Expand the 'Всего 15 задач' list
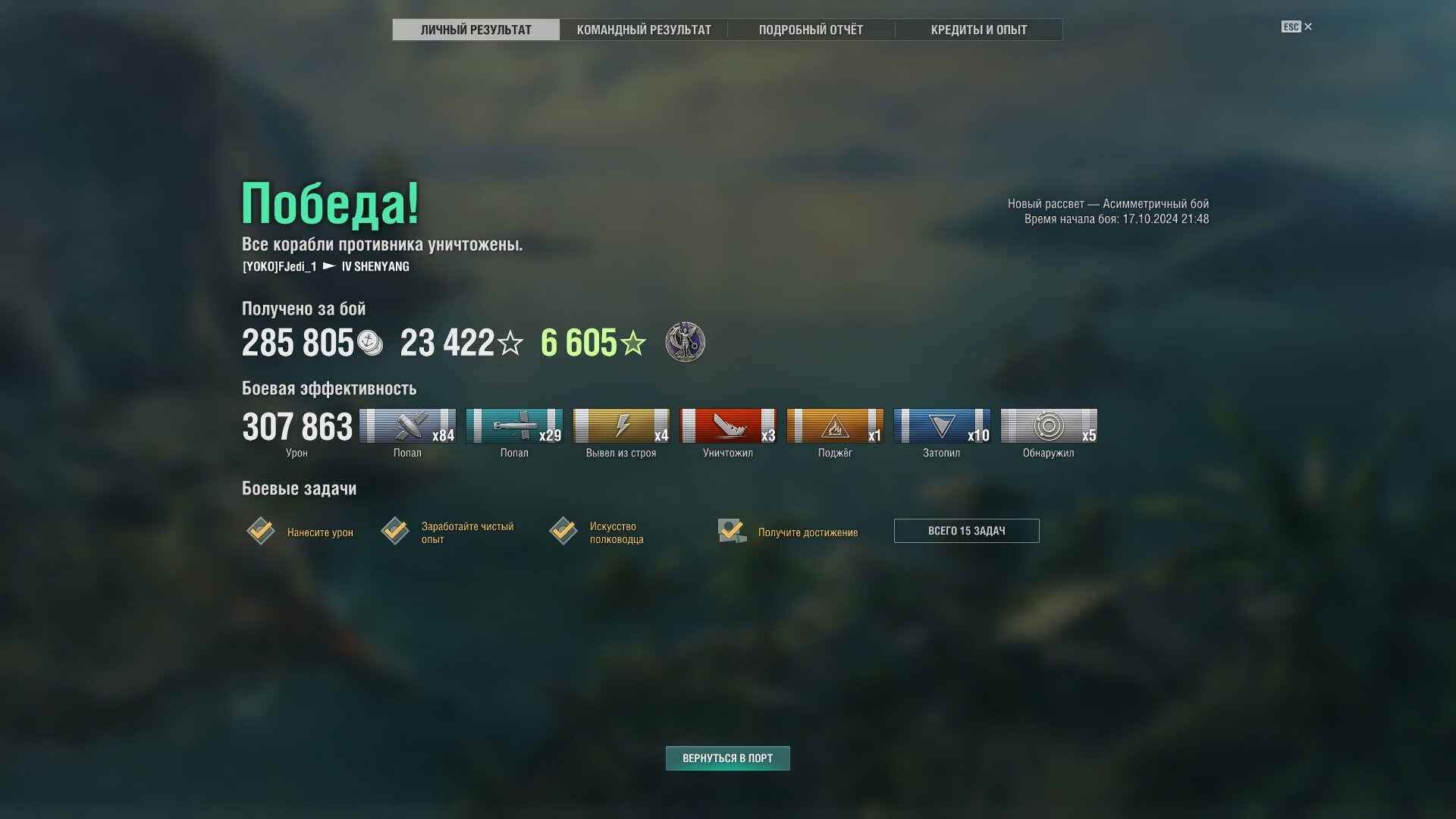The image size is (1456, 819). 966,531
